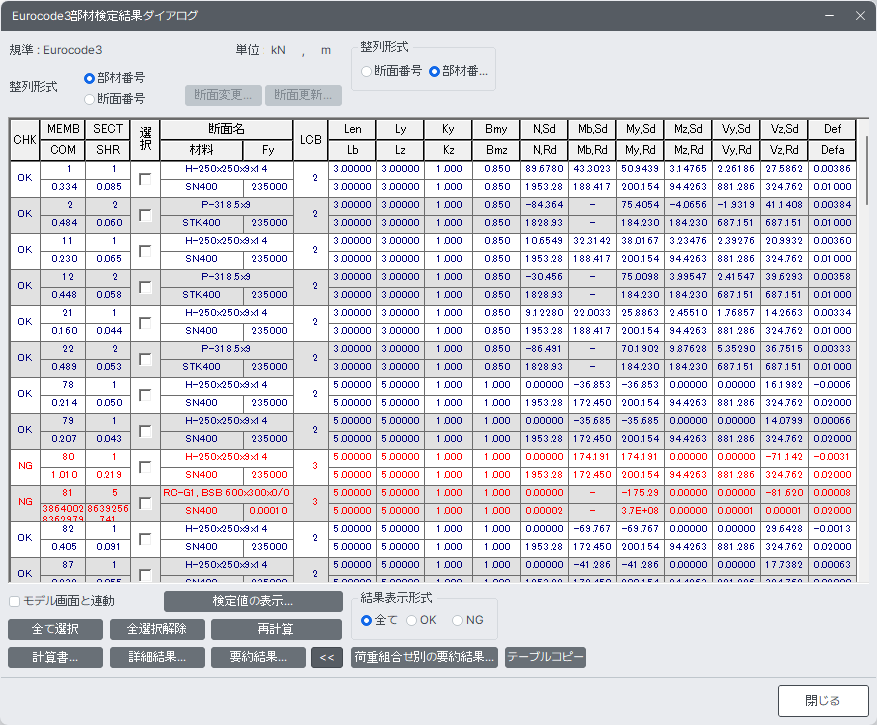The height and width of the screenshot is (725, 877).
Task: Enable モデル画面と連動 checkbox
Action: pyautogui.click(x=15, y=601)
